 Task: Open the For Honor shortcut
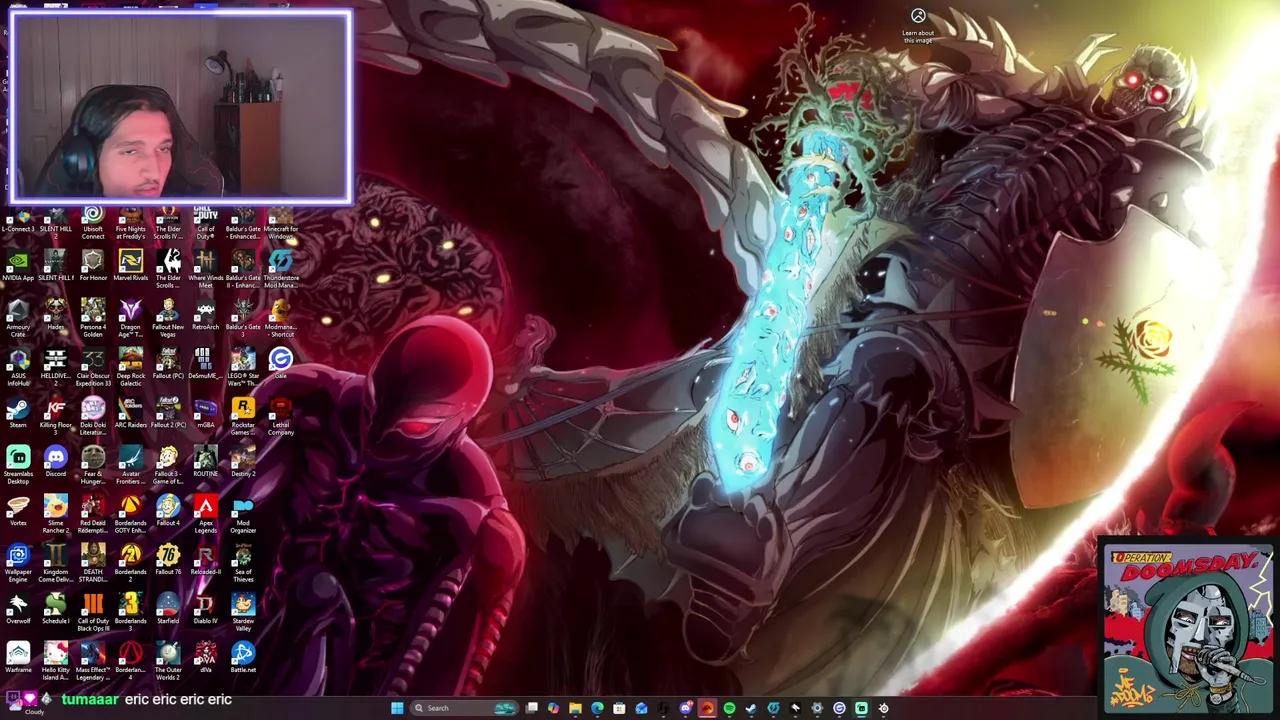click(x=93, y=266)
